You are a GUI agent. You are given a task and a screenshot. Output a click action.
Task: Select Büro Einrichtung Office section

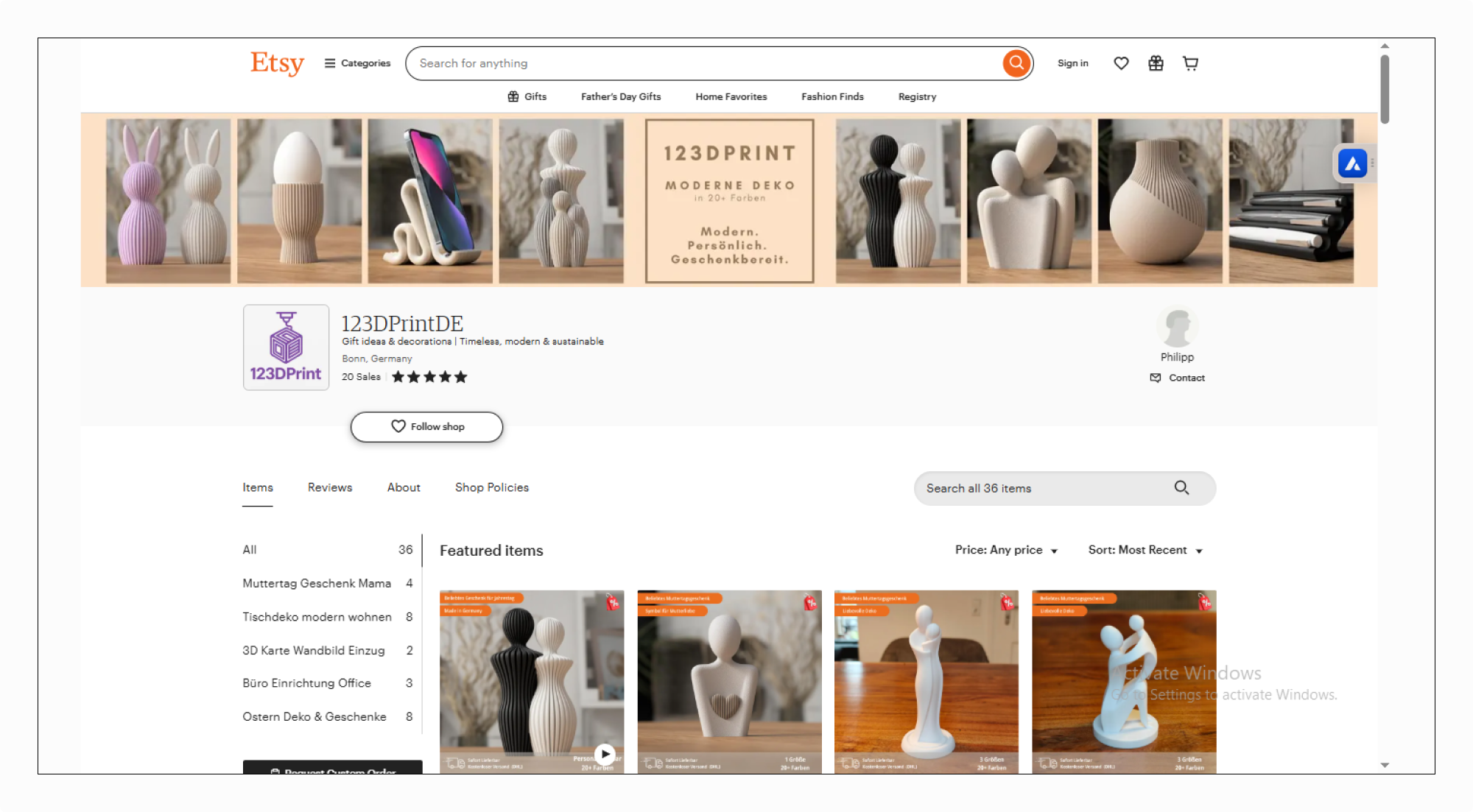coord(328,683)
